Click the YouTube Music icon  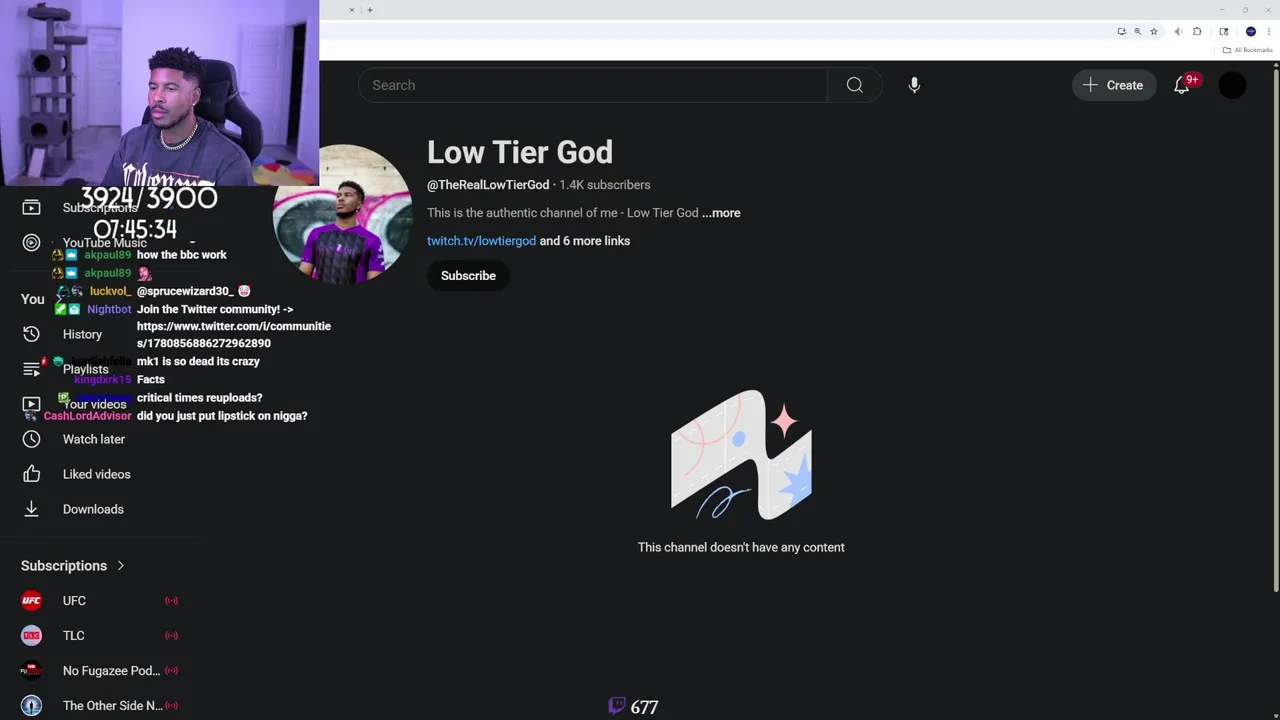31,242
